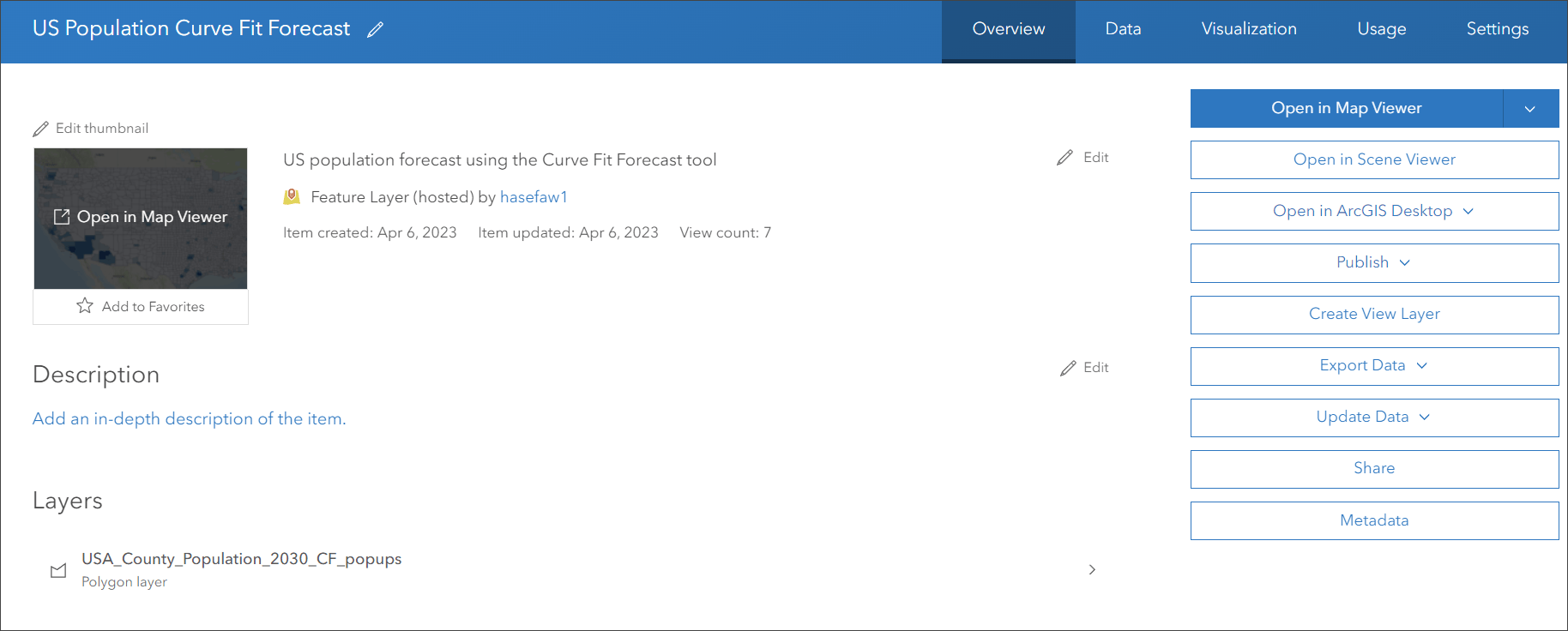Click the pencil icon beside the item title
Viewport: 1568px width, 631px height.
pyautogui.click(x=375, y=30)
